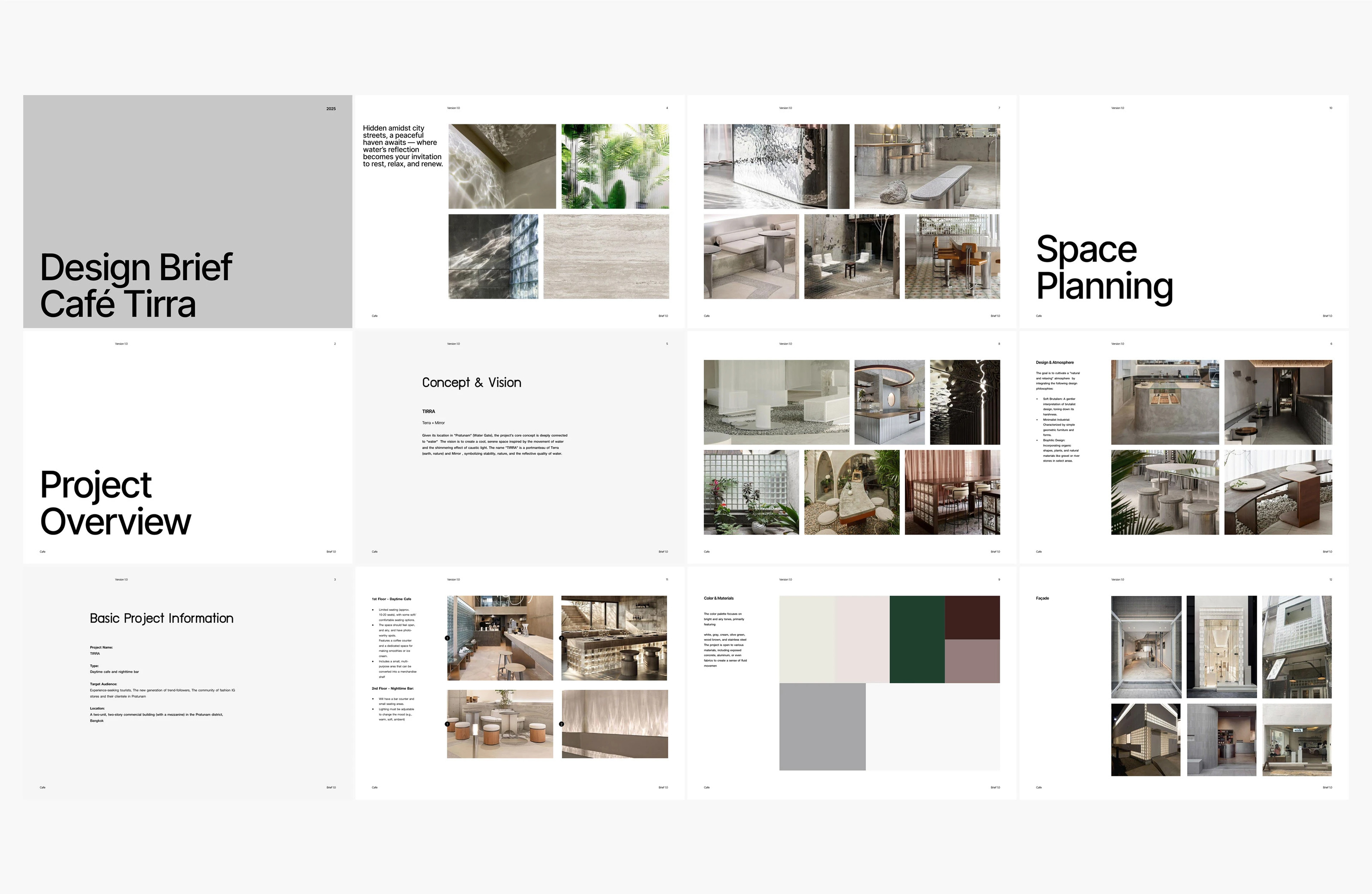This screenshot has height=894, width=1372.
Task: Click marker 2 beside glass-block bar photo
Action: point(562,638)
